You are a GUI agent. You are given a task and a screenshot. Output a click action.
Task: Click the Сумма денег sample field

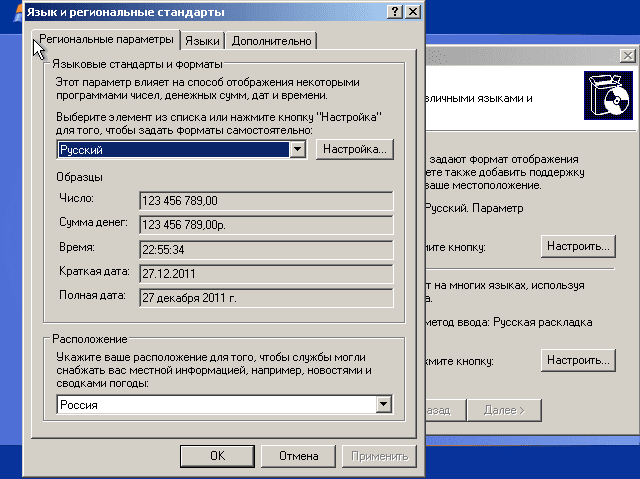click(x=266, y=225)
